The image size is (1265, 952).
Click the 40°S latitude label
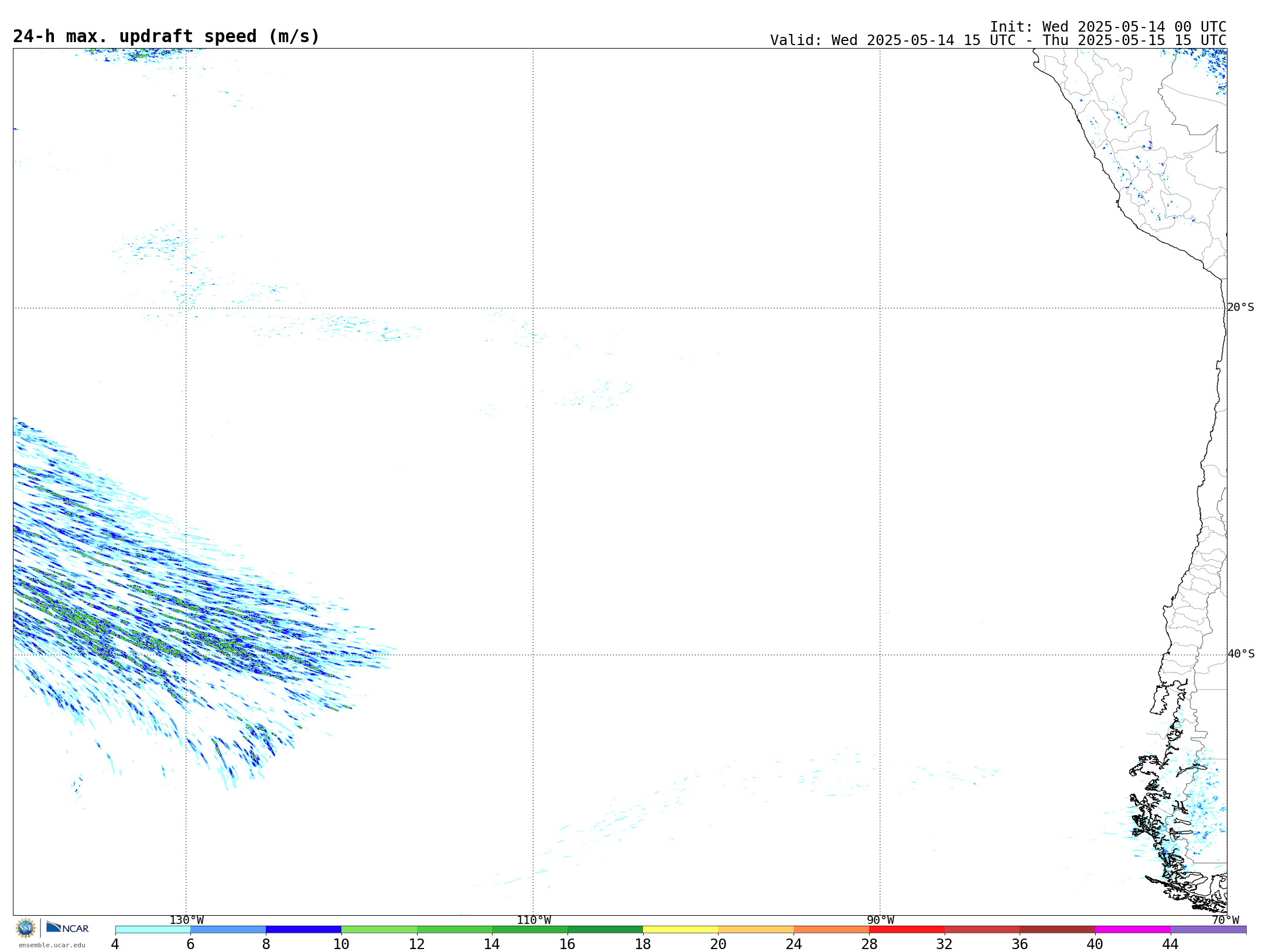pos(1241,654)
